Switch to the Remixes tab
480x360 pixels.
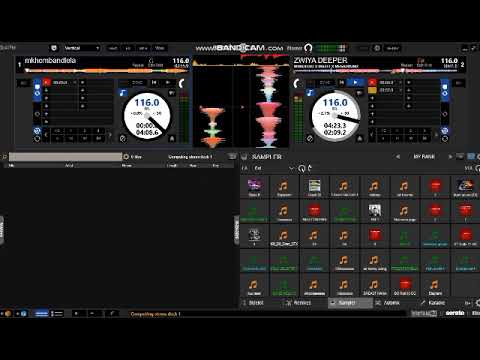tap(299, 303)
